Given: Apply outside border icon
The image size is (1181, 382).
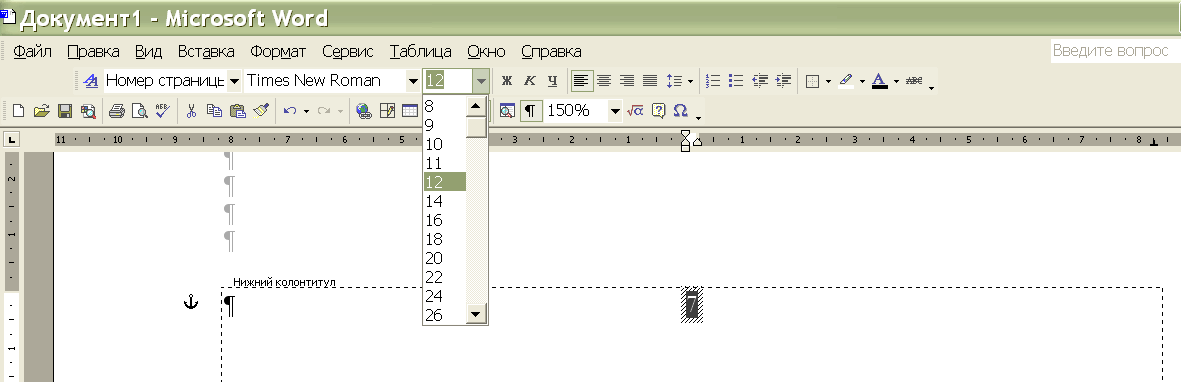Looking at the screenshot, I should tap(812, 81).
